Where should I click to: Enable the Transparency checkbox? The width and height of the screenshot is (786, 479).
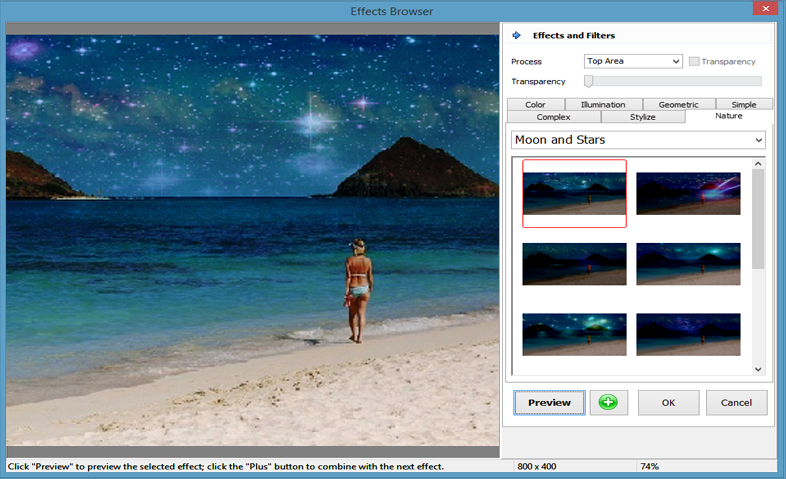pyautogui.click(x=694, y=61)
